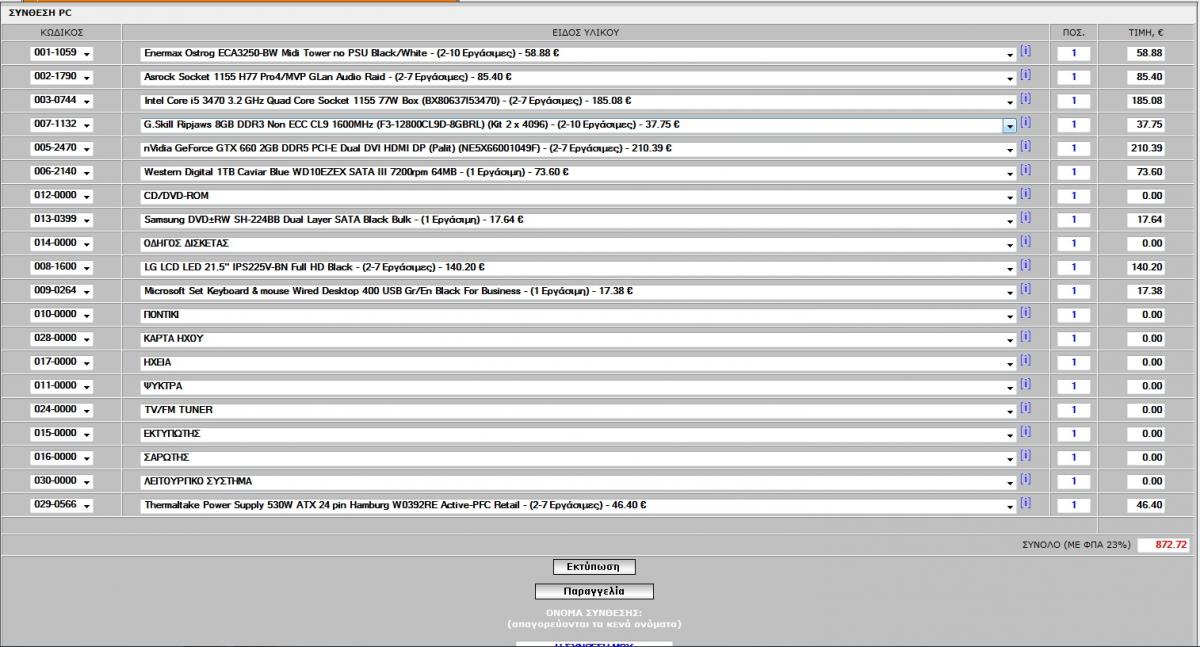Click info icon beside ΗΧΕΙΑ row
The image size is (1200, 647).
pos(1025,361)
